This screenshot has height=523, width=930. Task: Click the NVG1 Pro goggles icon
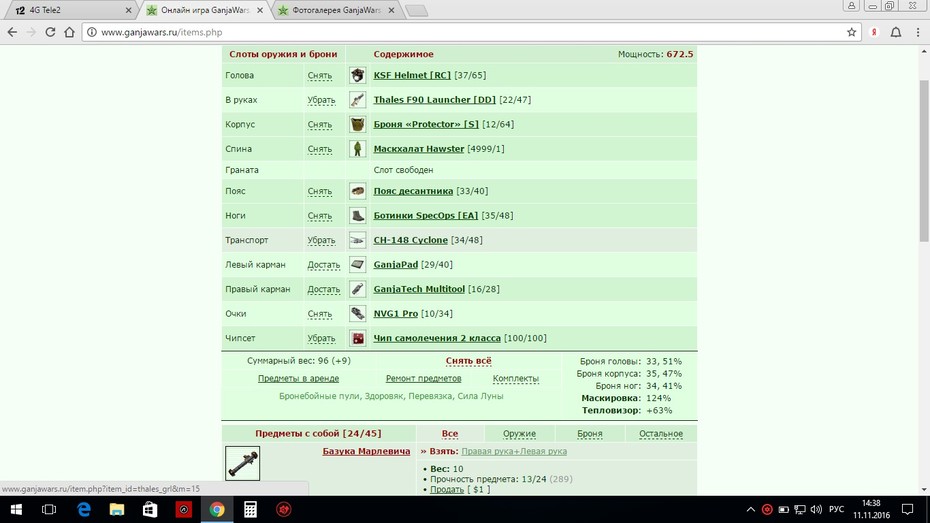[x=357, y=314]
